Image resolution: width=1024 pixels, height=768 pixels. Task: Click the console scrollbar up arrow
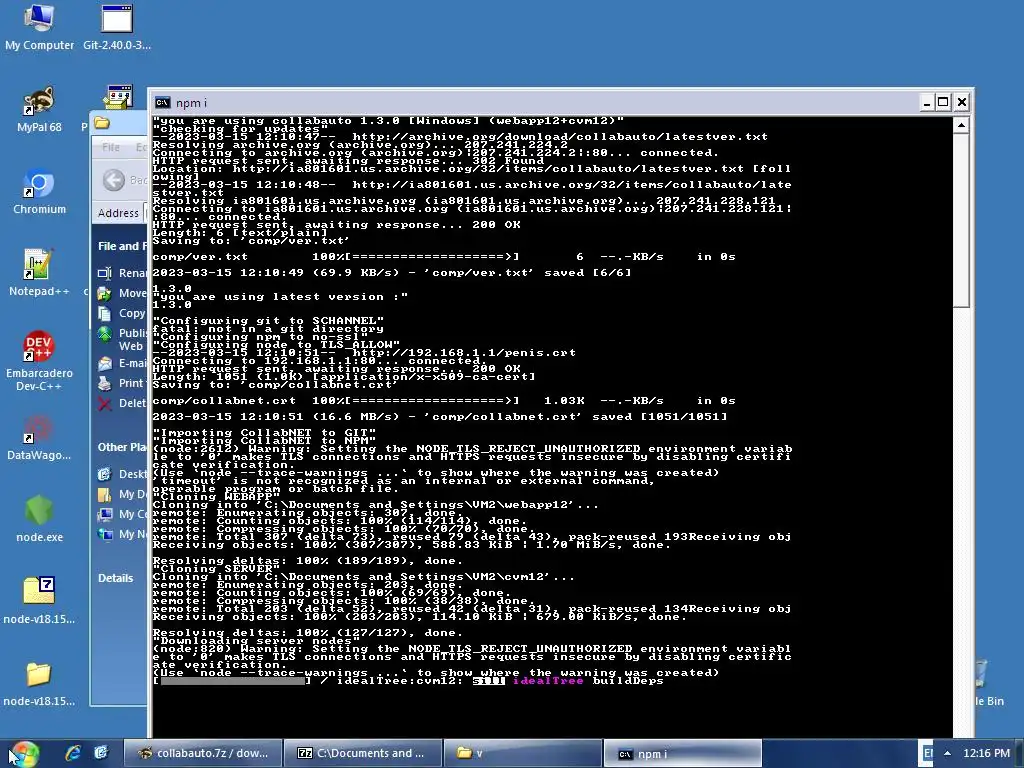coord(961,125)
